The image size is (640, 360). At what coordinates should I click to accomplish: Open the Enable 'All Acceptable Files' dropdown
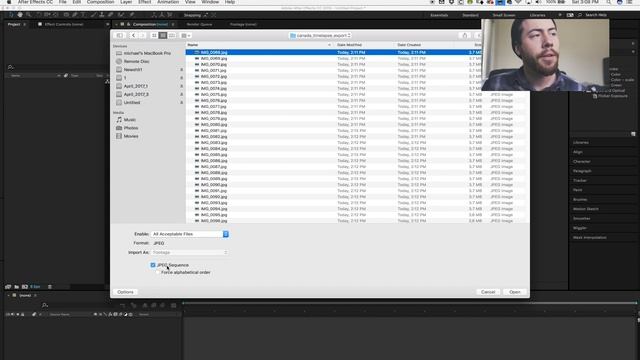189,234
